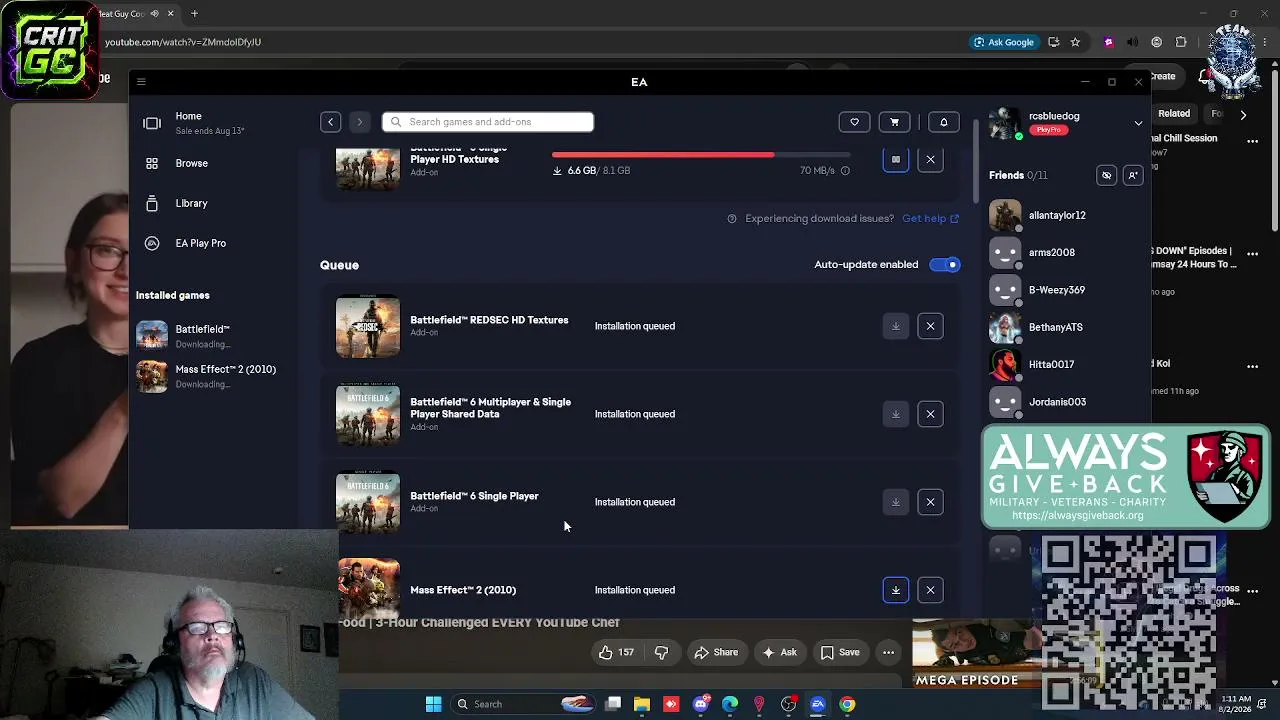Open the Mass Effect 2 (2010) queue thumbnail

(368, 588)
